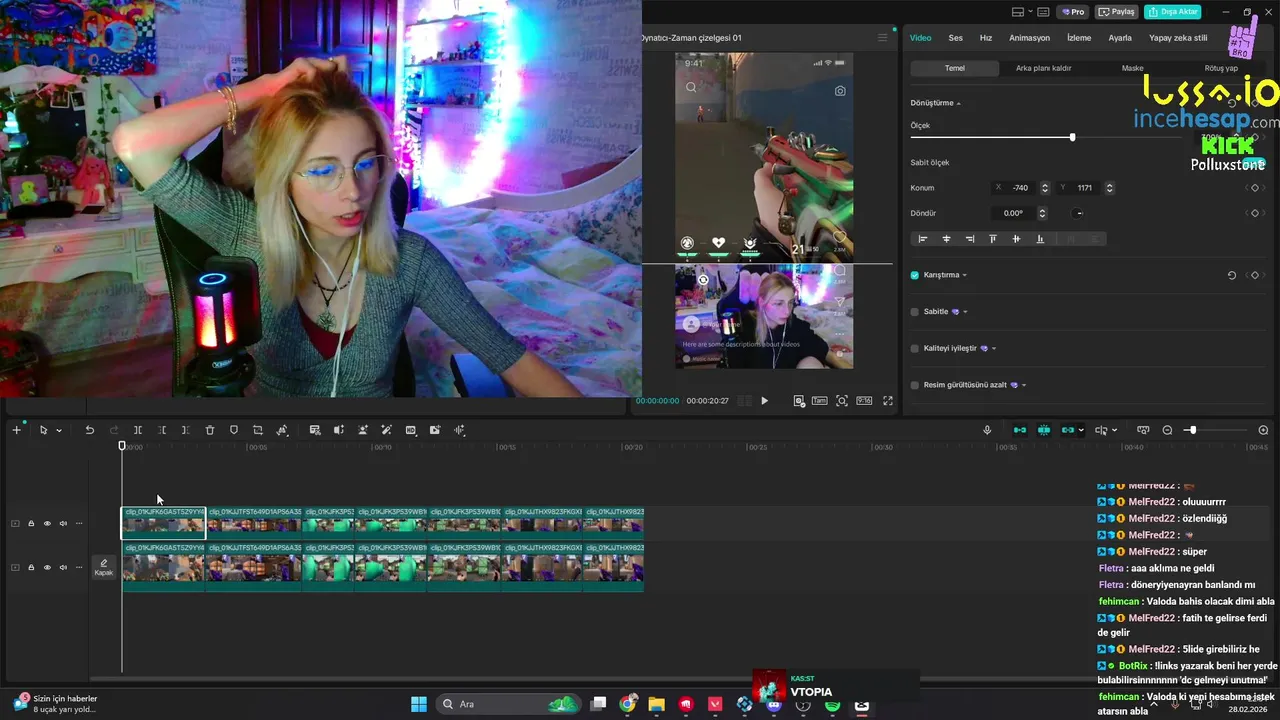1280x720 pixels.
Task: Expand the Resim gürültüsünü azalt arrow
Action: pyautogui.click(x=1024, y=385)
